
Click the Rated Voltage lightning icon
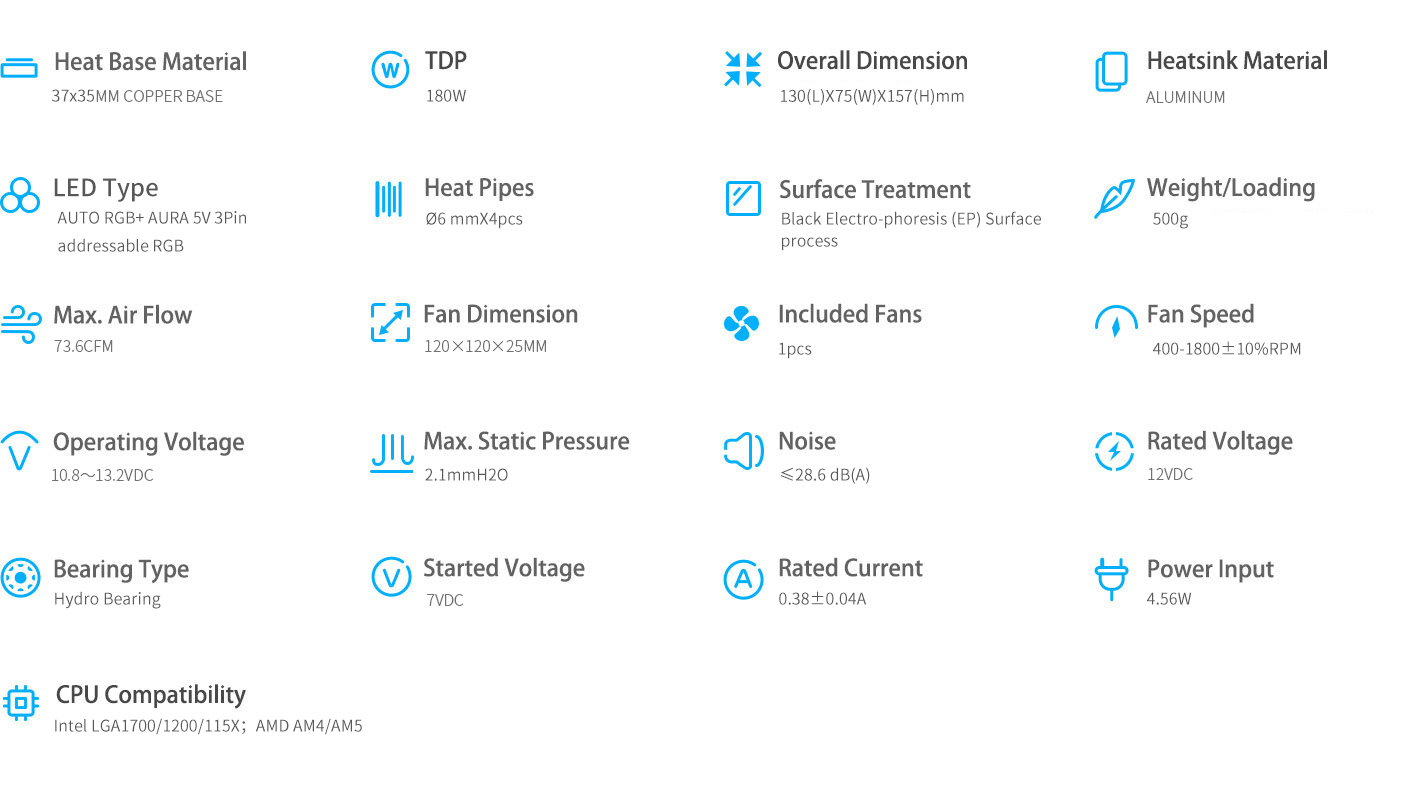pos(1114,451)
